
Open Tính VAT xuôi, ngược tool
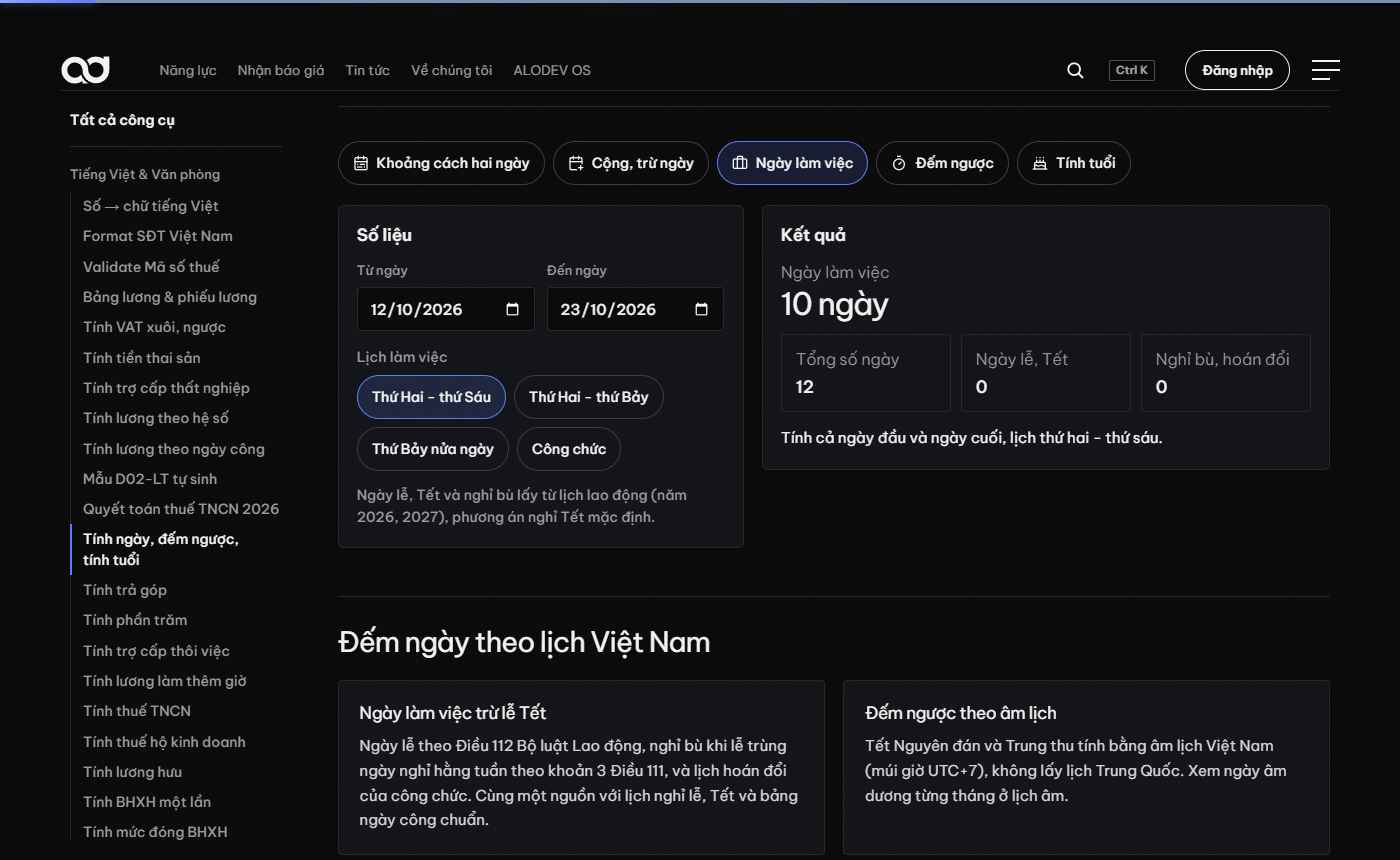[x=154, y=327]
